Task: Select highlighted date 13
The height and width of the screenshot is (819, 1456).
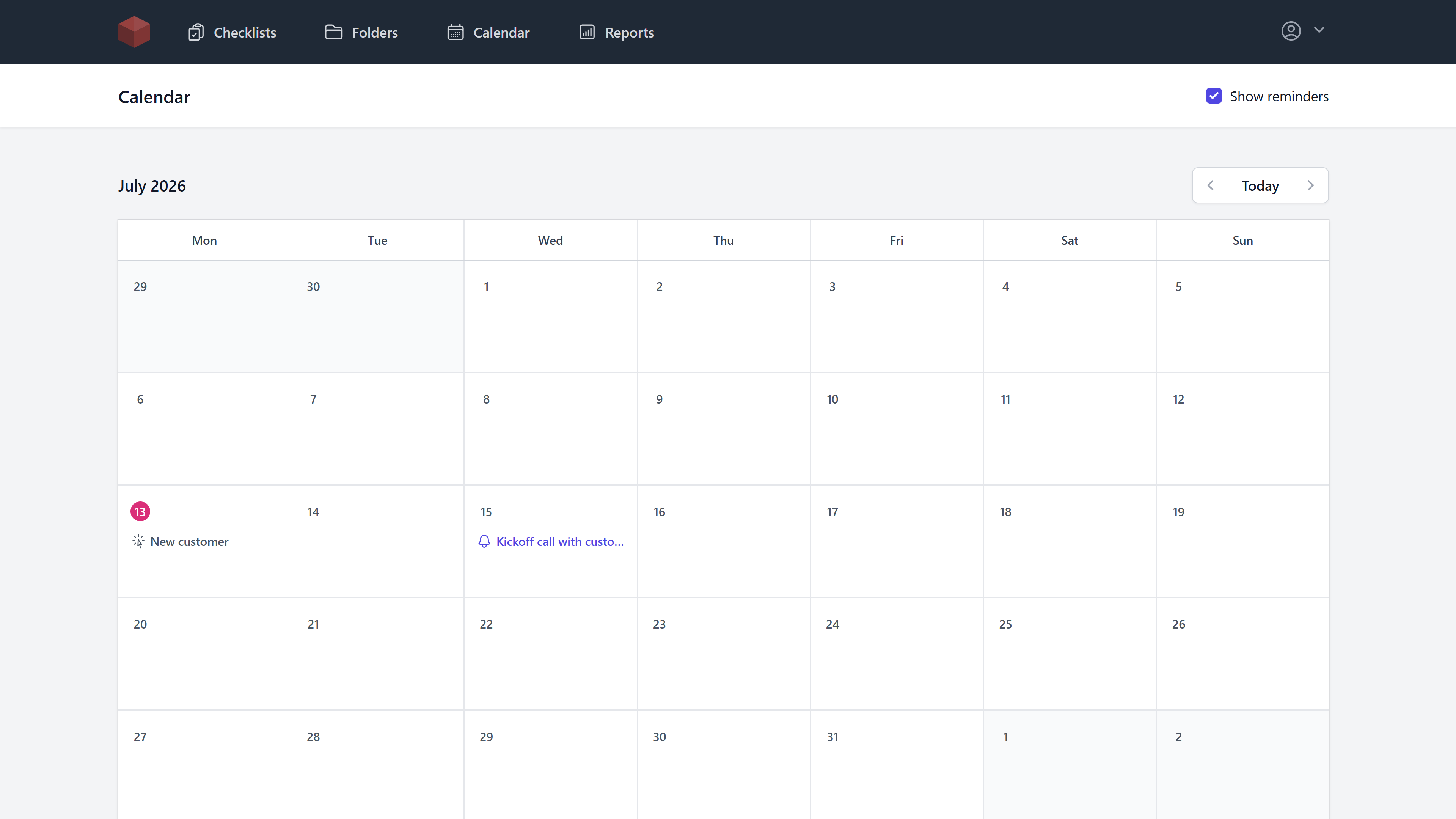Action: pyautogui.click(x=140, y=511)
